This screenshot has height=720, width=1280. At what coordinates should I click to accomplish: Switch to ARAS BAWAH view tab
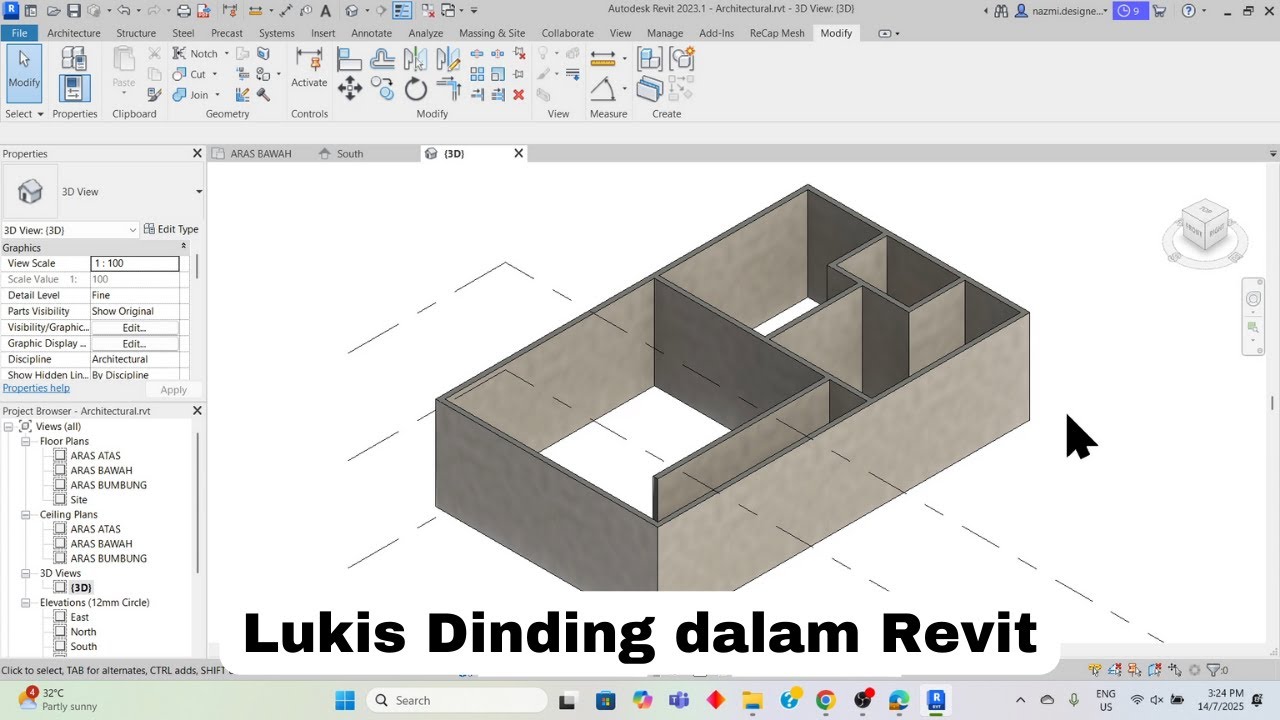261,153
